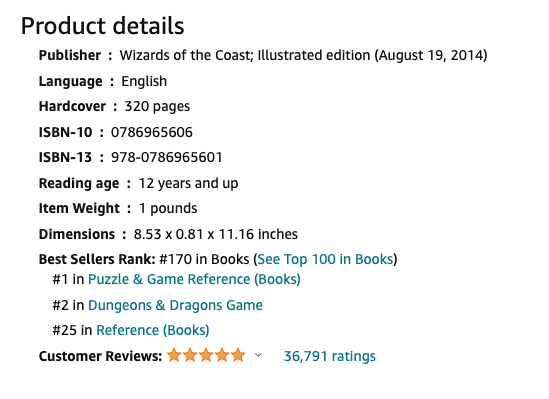
Task: Select the Product details heading
Action: 103,26
